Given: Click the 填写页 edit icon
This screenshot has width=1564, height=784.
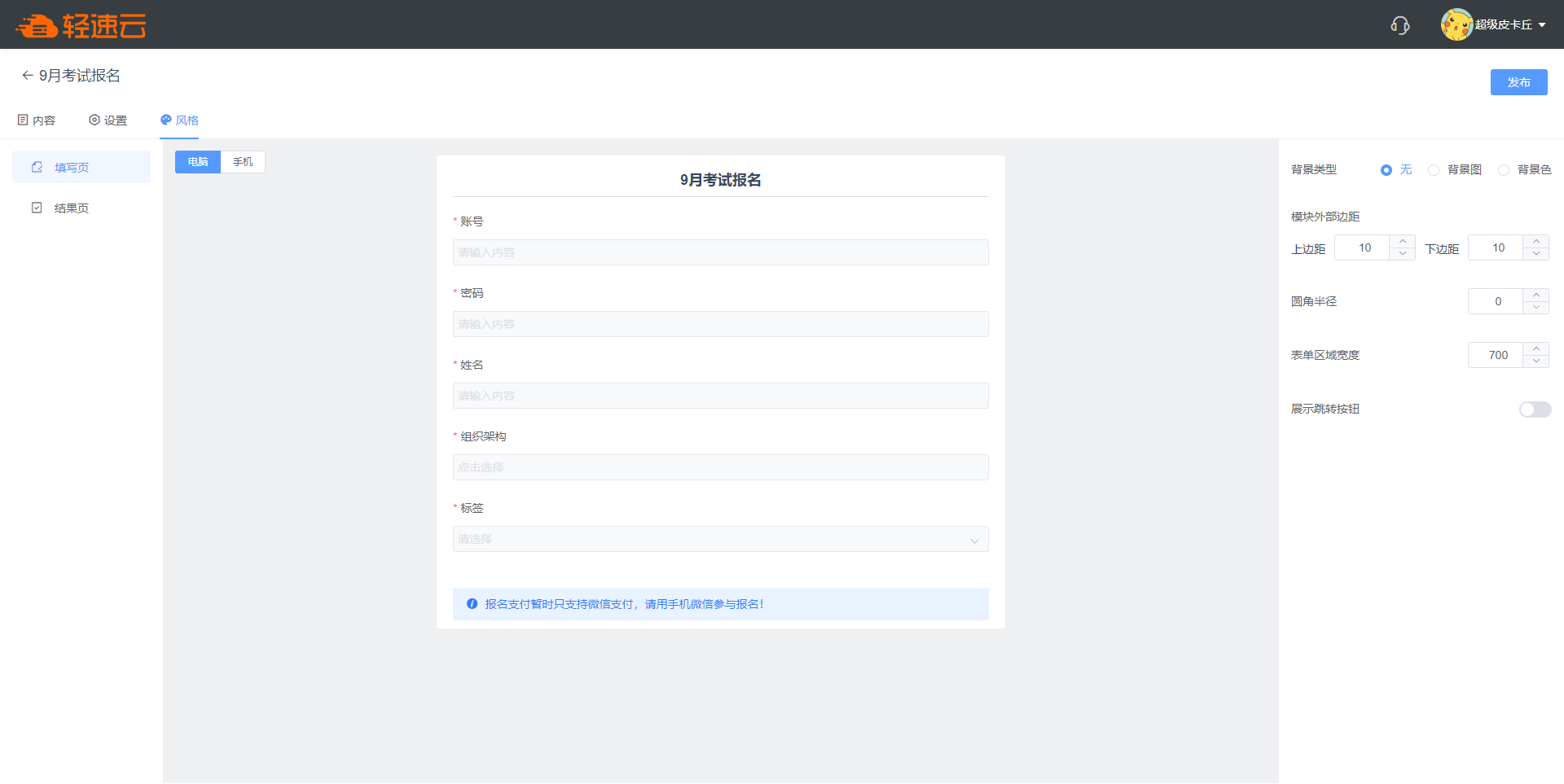Looking at the screenshot, I should tap(37, 167).
